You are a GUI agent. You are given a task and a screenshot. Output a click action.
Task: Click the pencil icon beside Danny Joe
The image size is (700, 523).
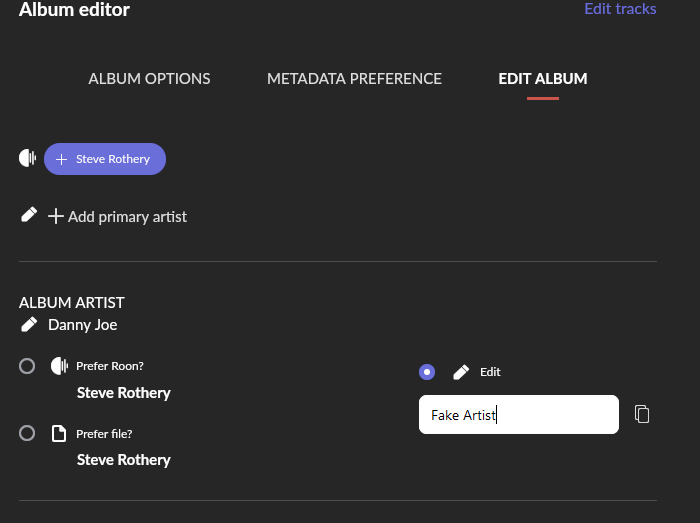(x=29, y=324)
